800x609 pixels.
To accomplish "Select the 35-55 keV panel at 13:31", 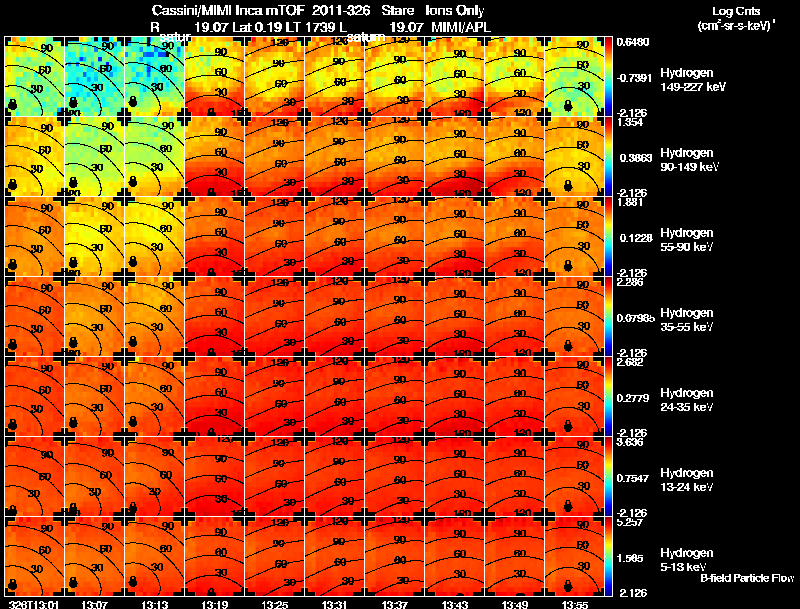I will pyautogui.click(x=335, y=317).
